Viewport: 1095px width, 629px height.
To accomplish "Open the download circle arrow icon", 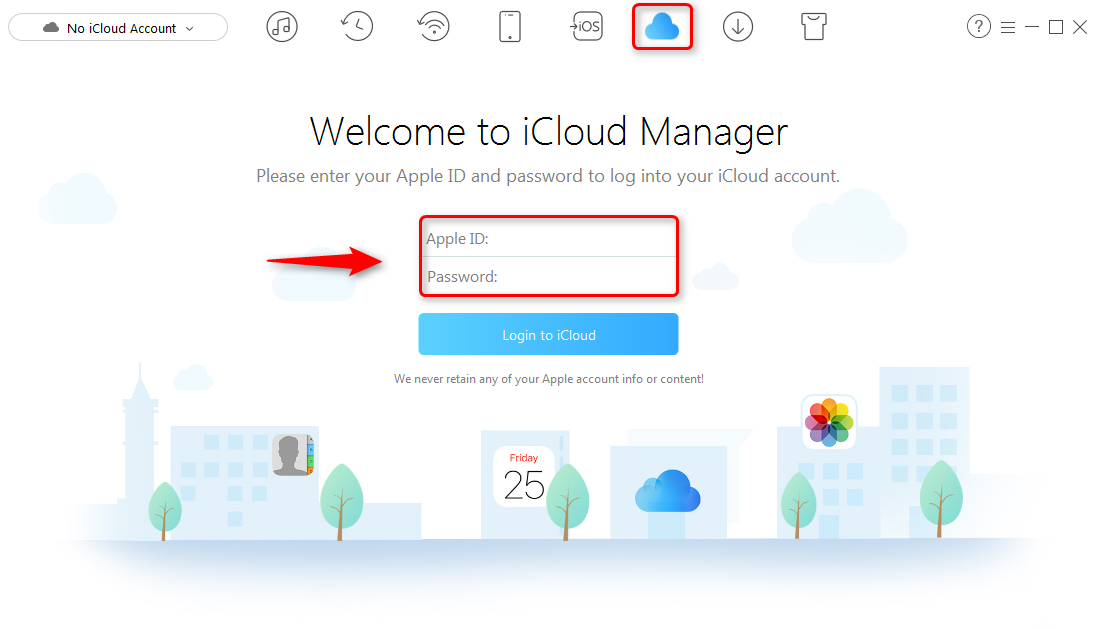I will click(737, 27).
